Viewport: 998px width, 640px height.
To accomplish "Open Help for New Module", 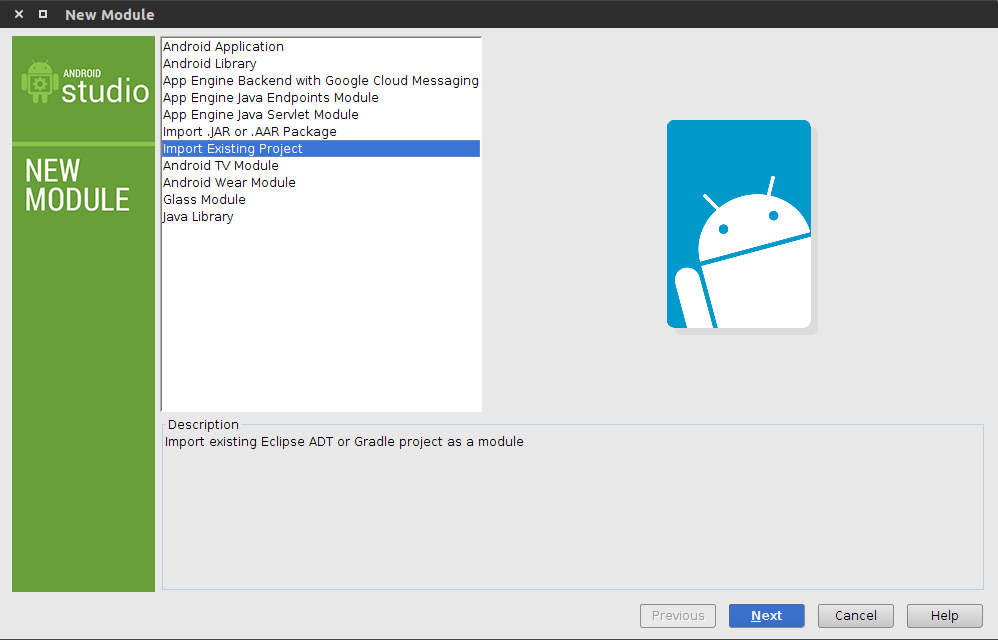I will 945,616.
